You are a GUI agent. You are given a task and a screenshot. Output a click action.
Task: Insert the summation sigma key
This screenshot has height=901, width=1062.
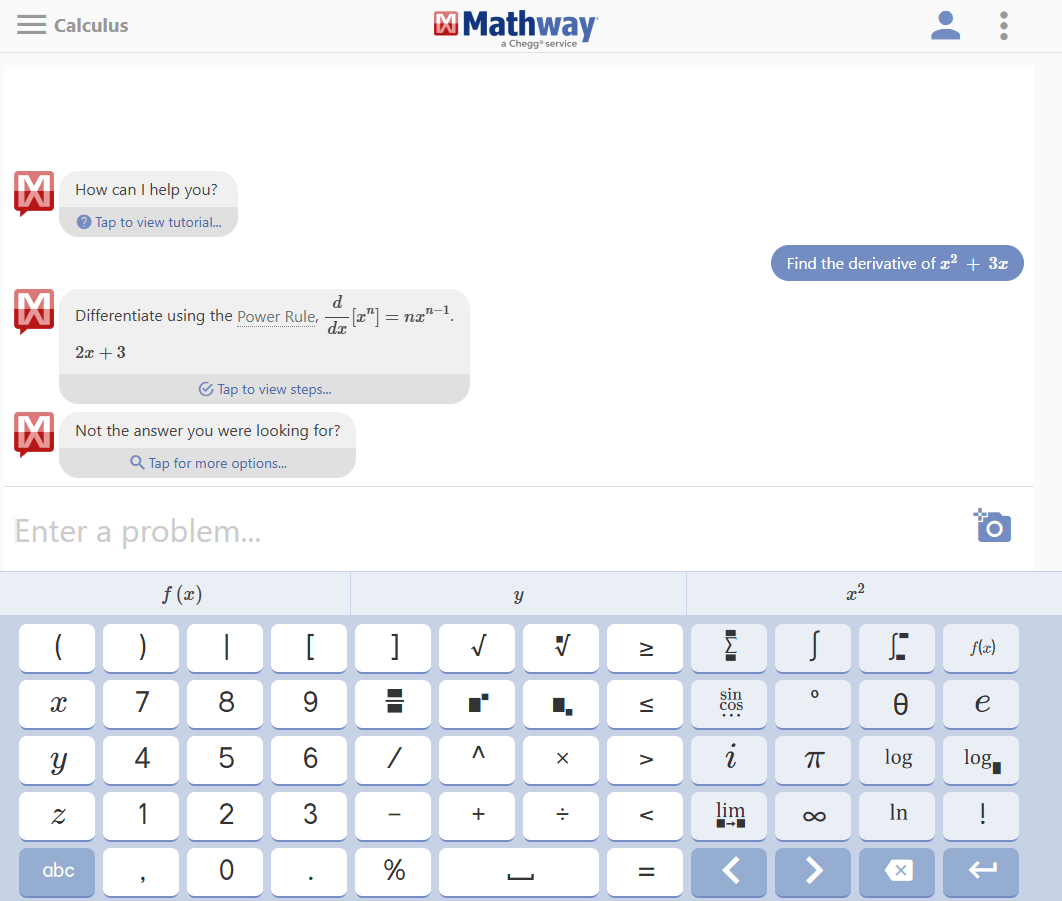click(729, 648)
